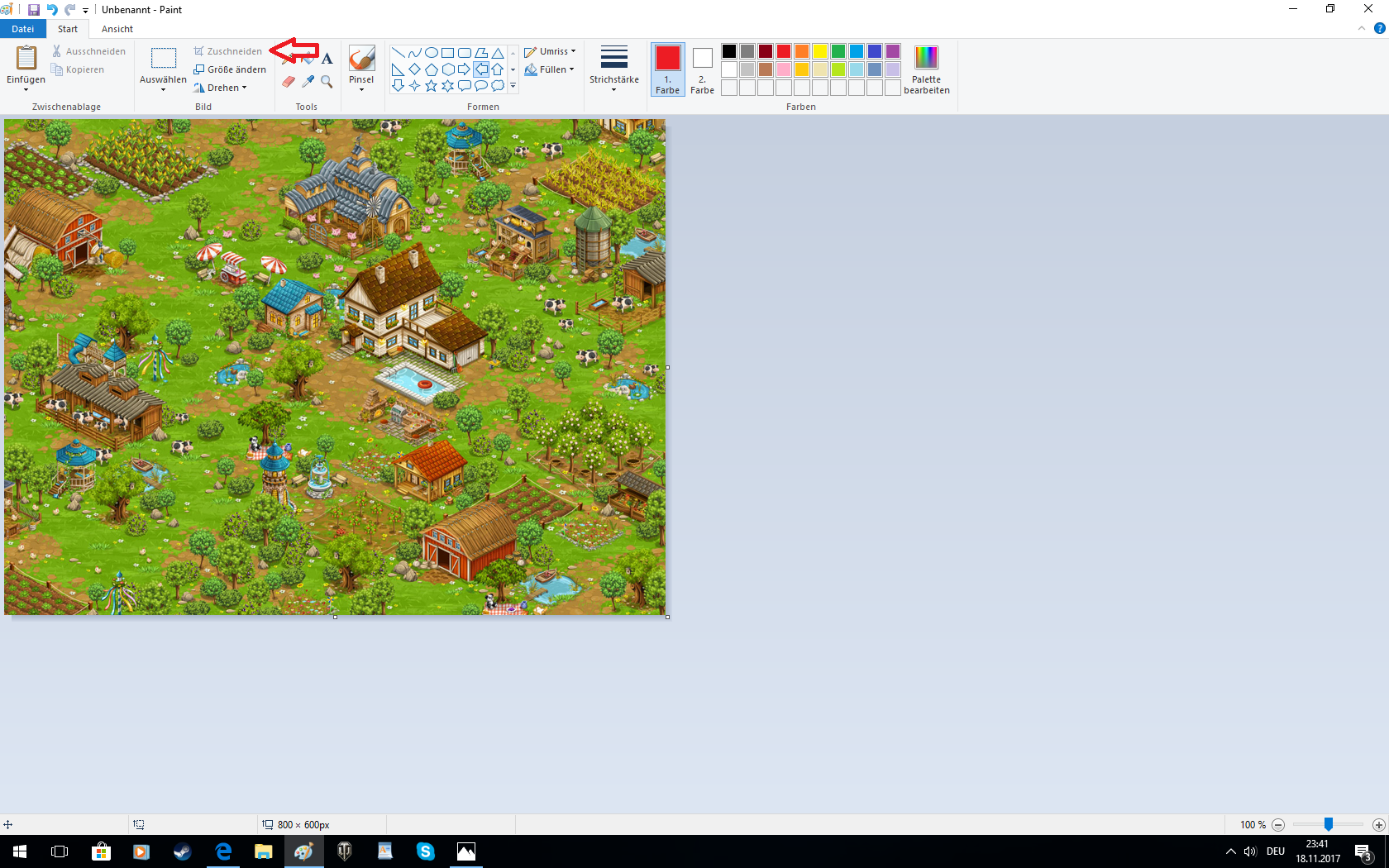Choose the Rectangle shape

(448, 53)
